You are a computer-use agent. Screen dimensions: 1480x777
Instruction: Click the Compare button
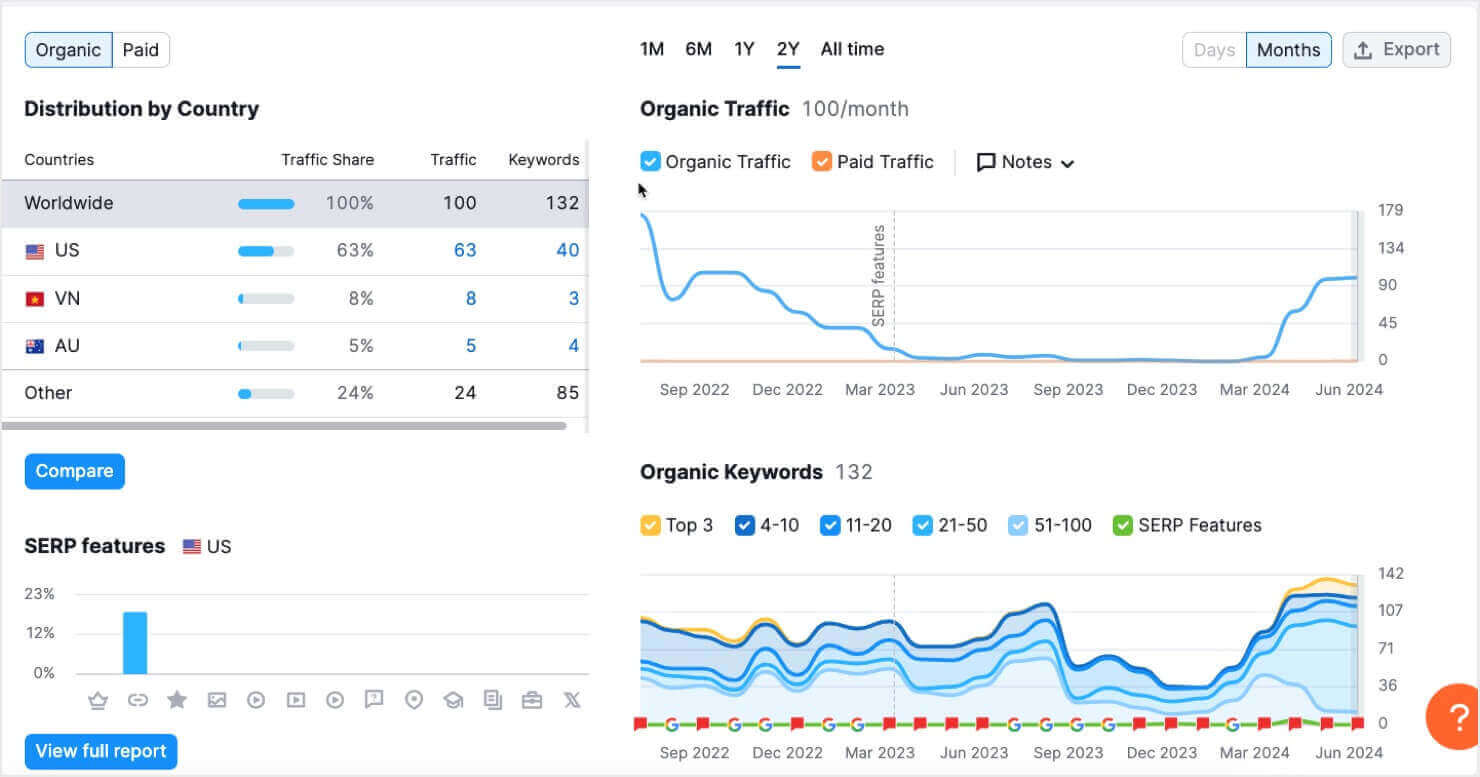74,471
